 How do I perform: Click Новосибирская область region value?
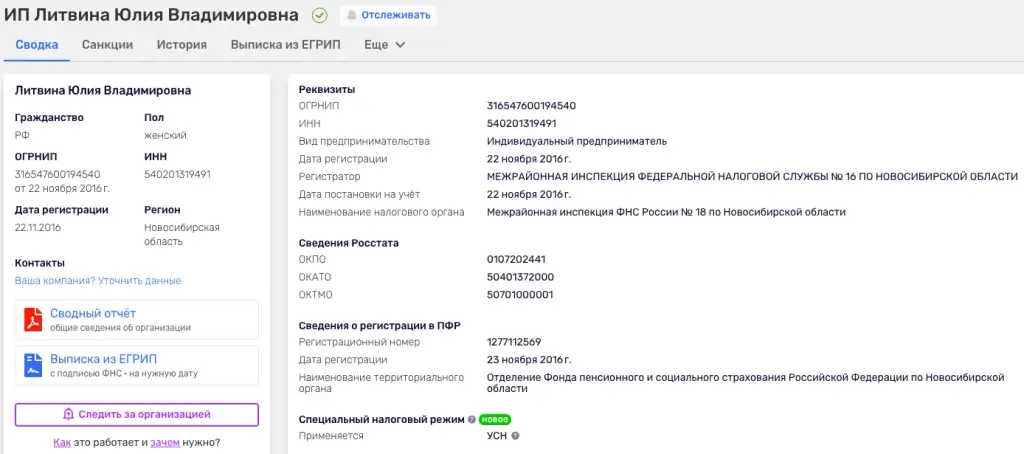pyautogui.click(x=182, y=235)
